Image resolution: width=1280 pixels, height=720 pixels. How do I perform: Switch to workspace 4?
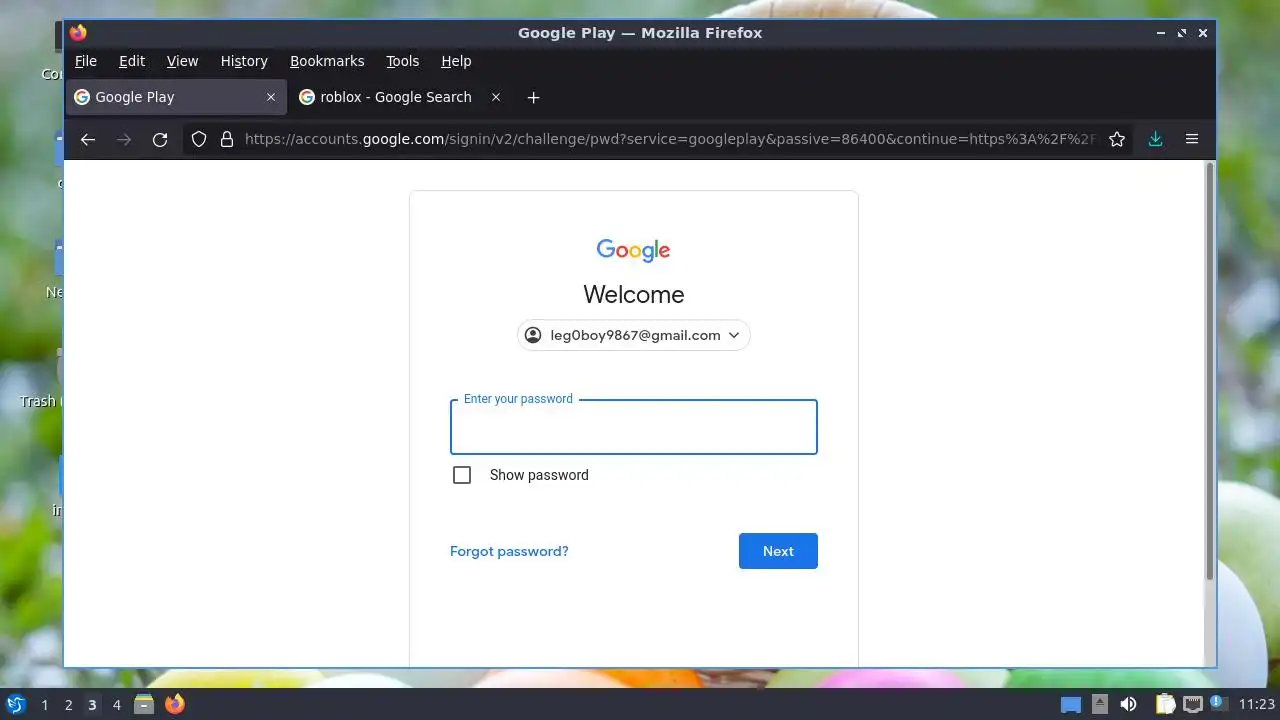pos(116,705)
